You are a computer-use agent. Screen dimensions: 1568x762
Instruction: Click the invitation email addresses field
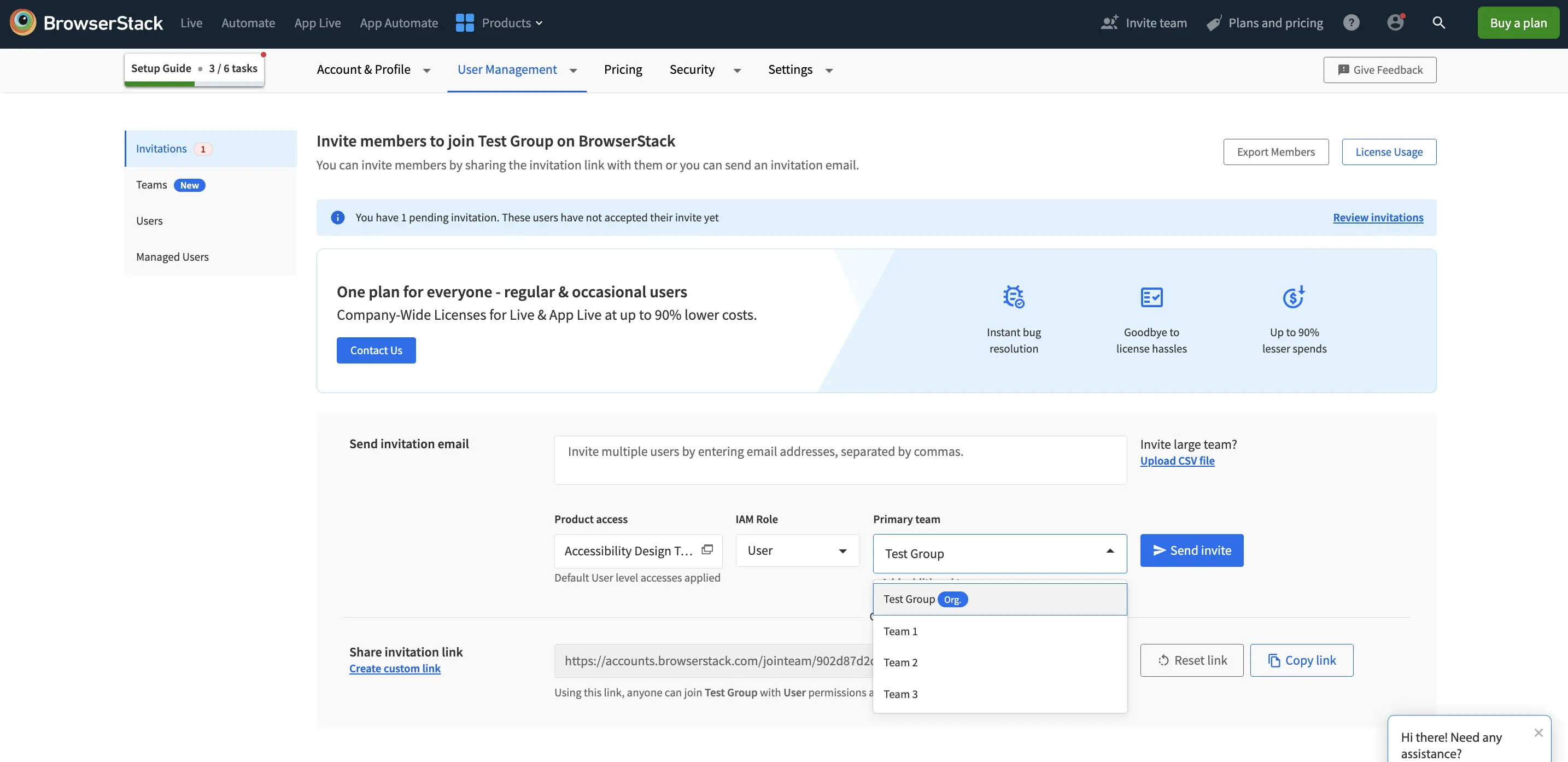click(840, 460)
